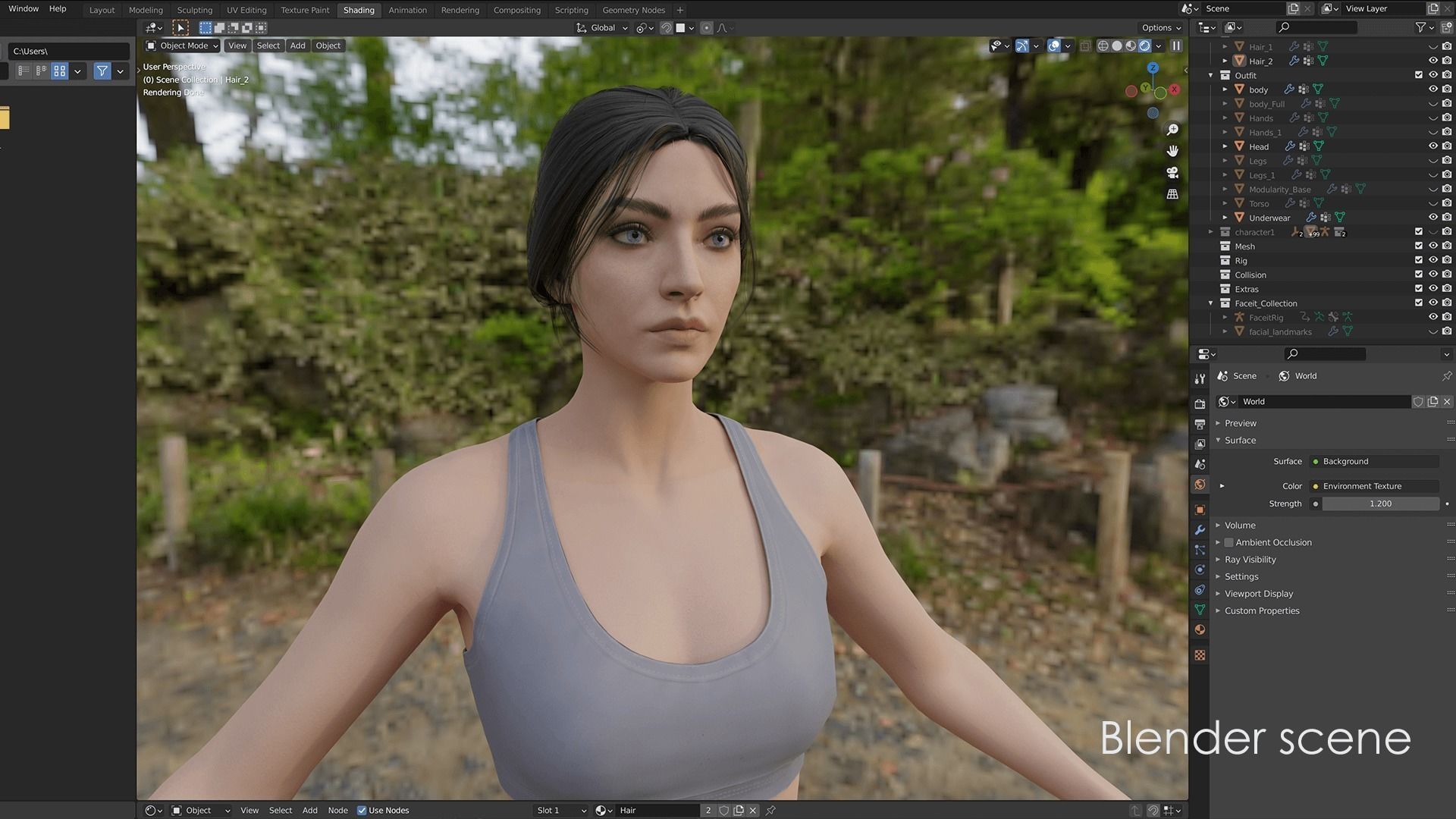Uncheck Use Nodes in node editor
The image size is (1456, 819).
tap(362, 811)
